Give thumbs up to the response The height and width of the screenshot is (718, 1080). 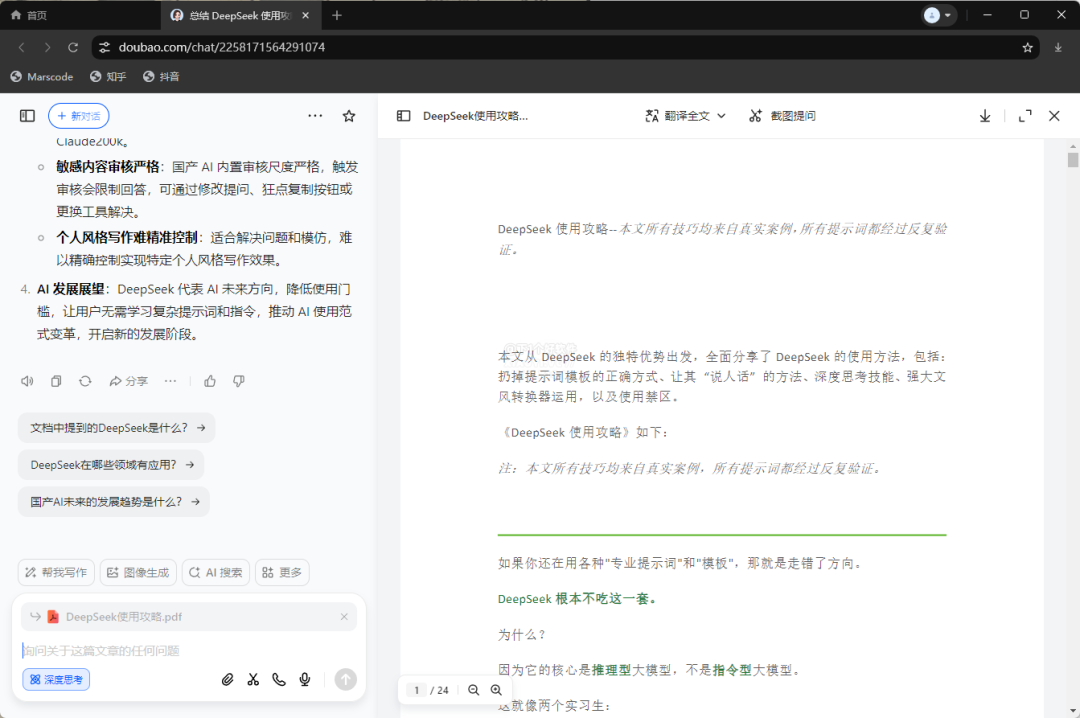(x=210, y=381)
